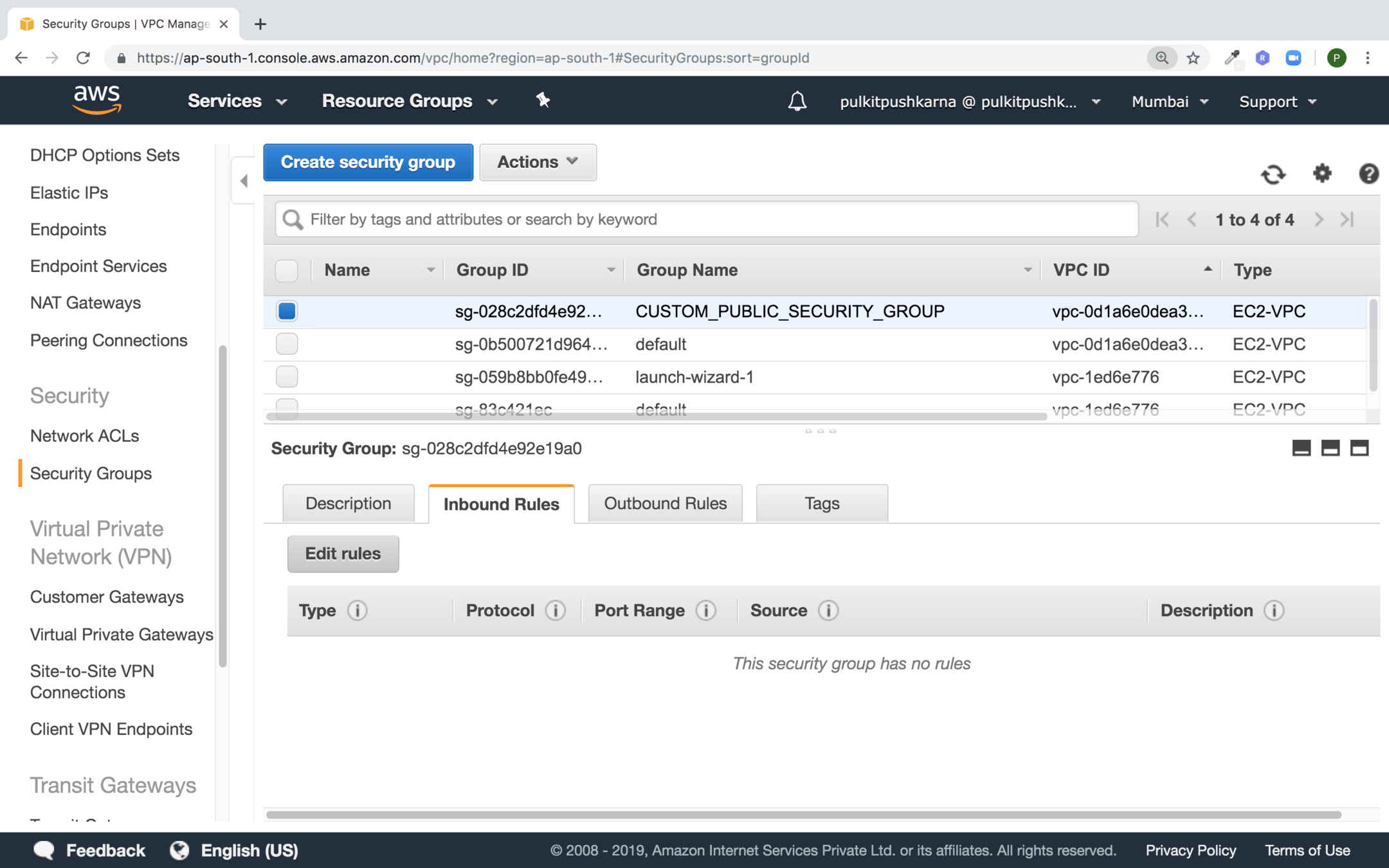
Task: Click the refresh security groups icon
Action: pyautogui.click(x=1273, y=174)
